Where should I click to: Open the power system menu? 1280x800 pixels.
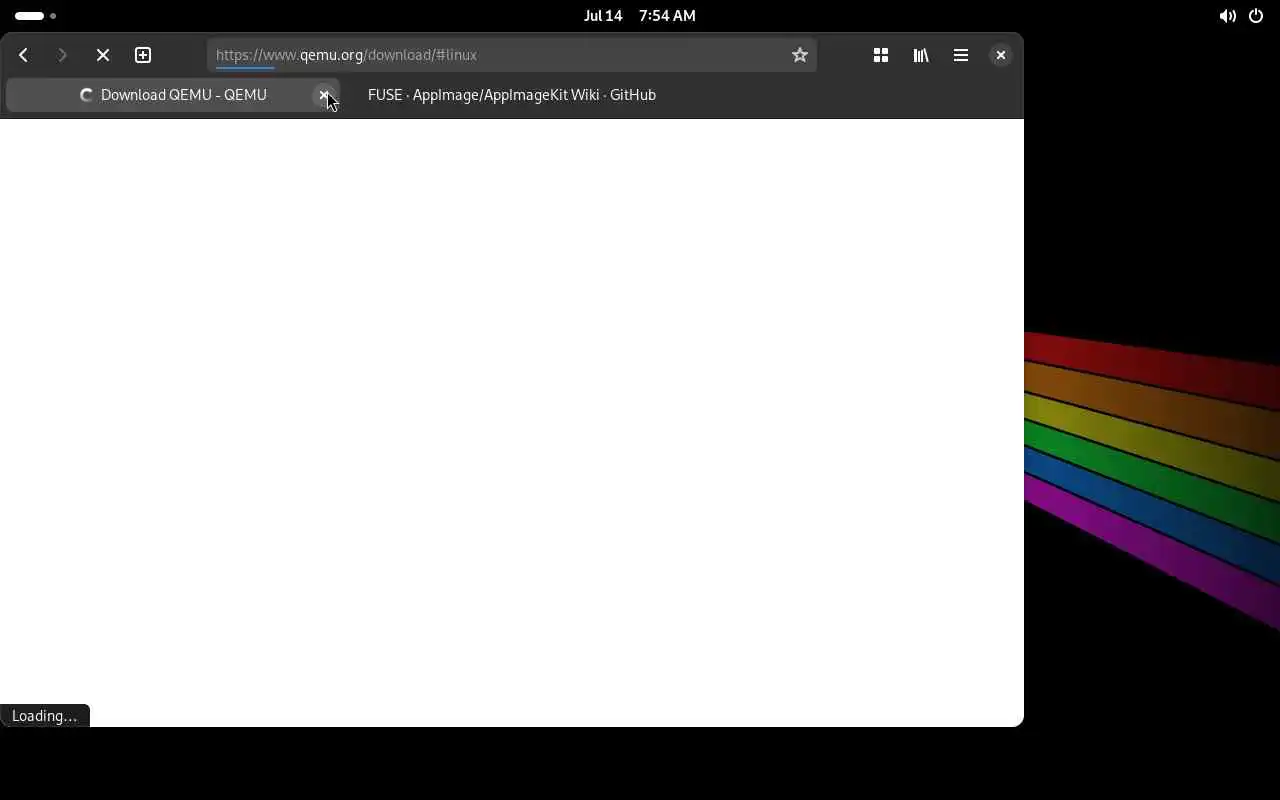[x=1256, y=16]
